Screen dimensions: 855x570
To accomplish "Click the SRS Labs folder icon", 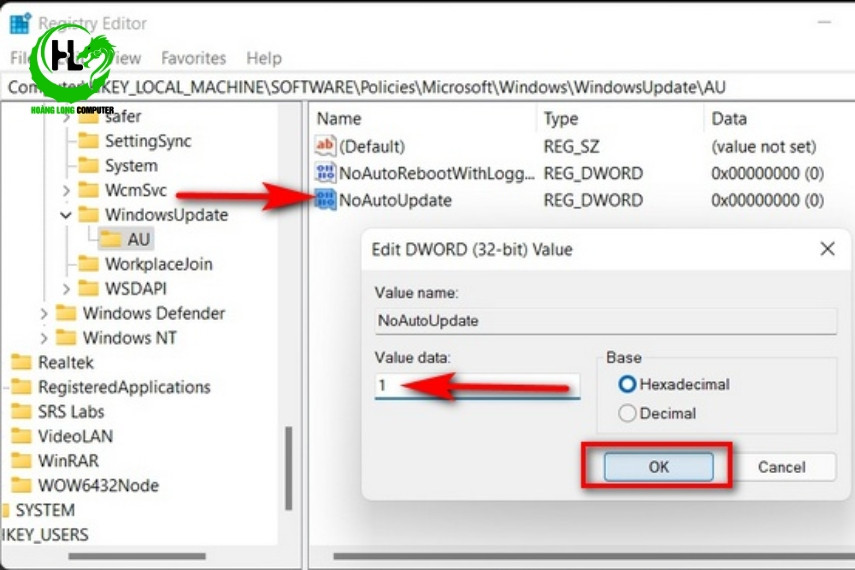I will [21, 411].
